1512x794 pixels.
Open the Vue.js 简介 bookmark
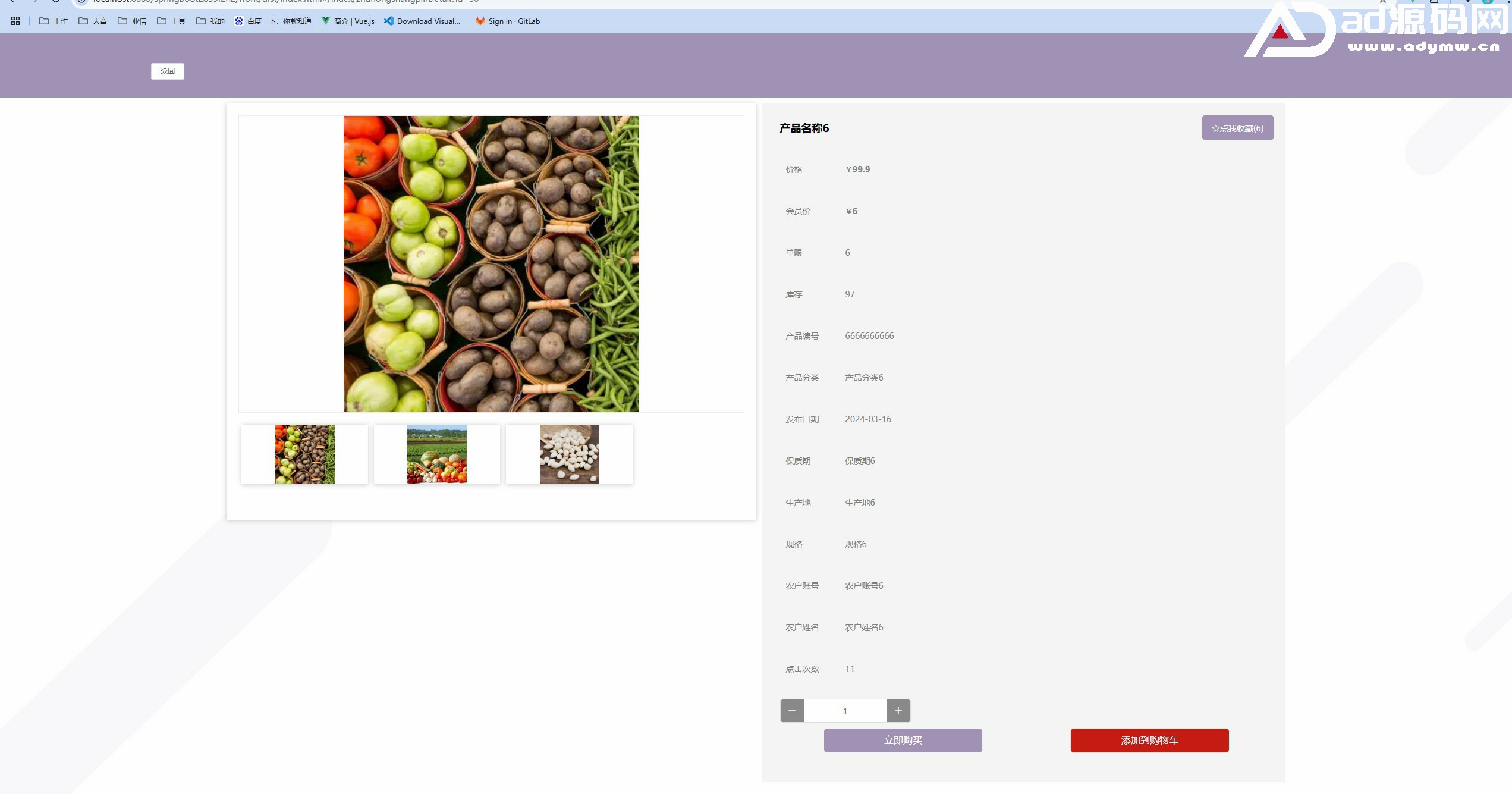pos(348,21)
